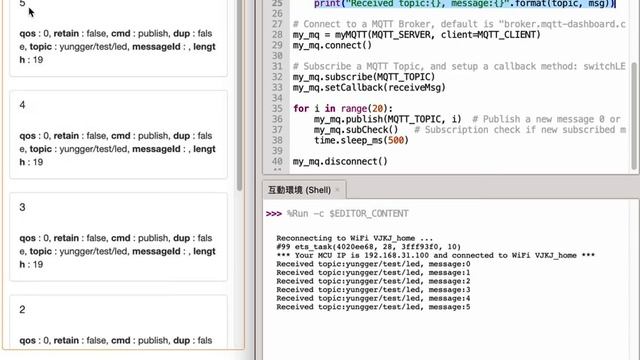Click shell output ending "message:3"
Screen dimensions: 640x360
pos(373,289)
